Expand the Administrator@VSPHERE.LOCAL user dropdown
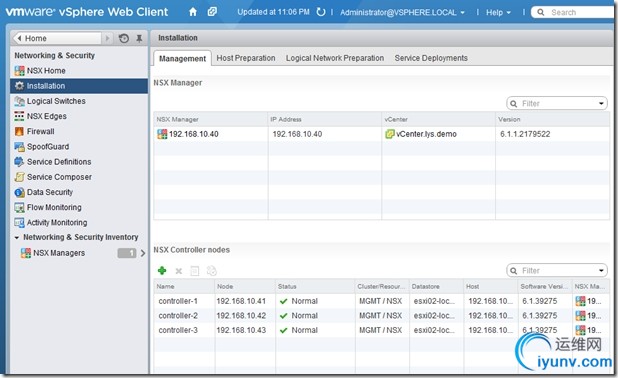Screen dimensions: 618x378 point(402,13)
